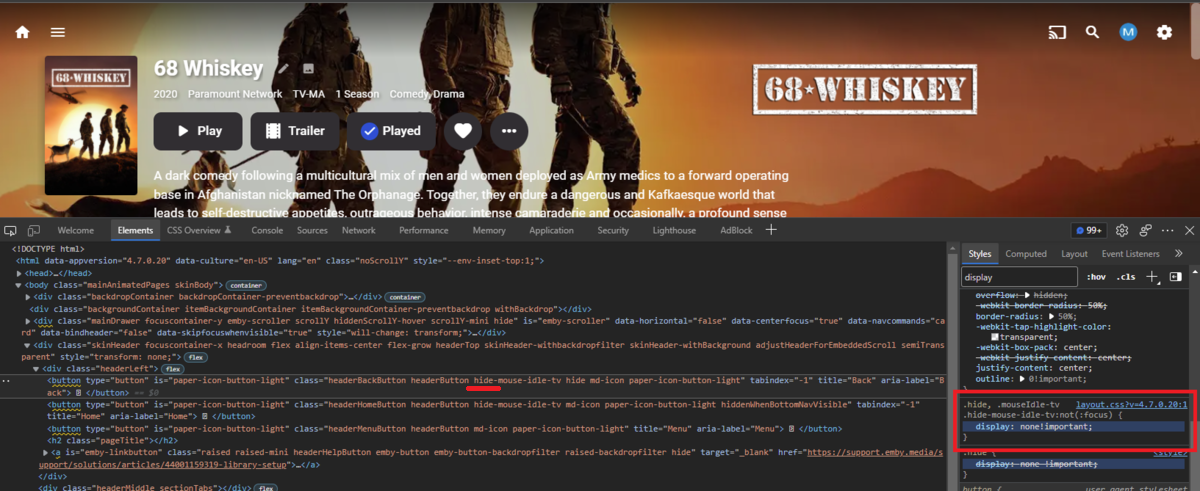
Task: Open row actions dots beside selected button node
Action: coord(8,381)
